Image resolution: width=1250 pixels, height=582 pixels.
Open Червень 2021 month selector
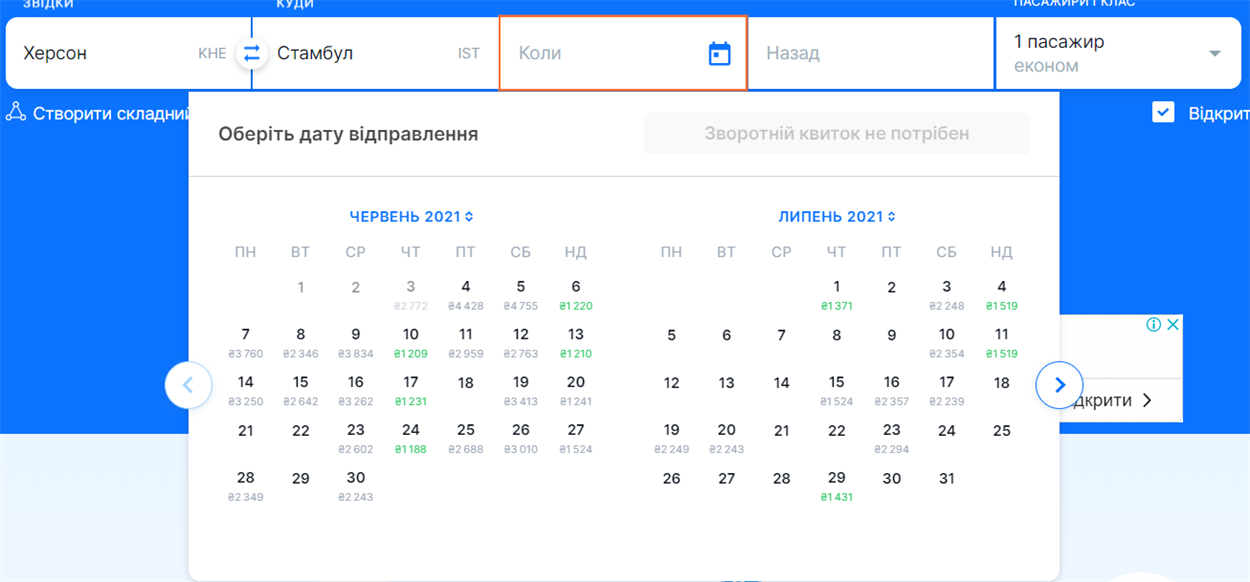(x=411, y=216)
